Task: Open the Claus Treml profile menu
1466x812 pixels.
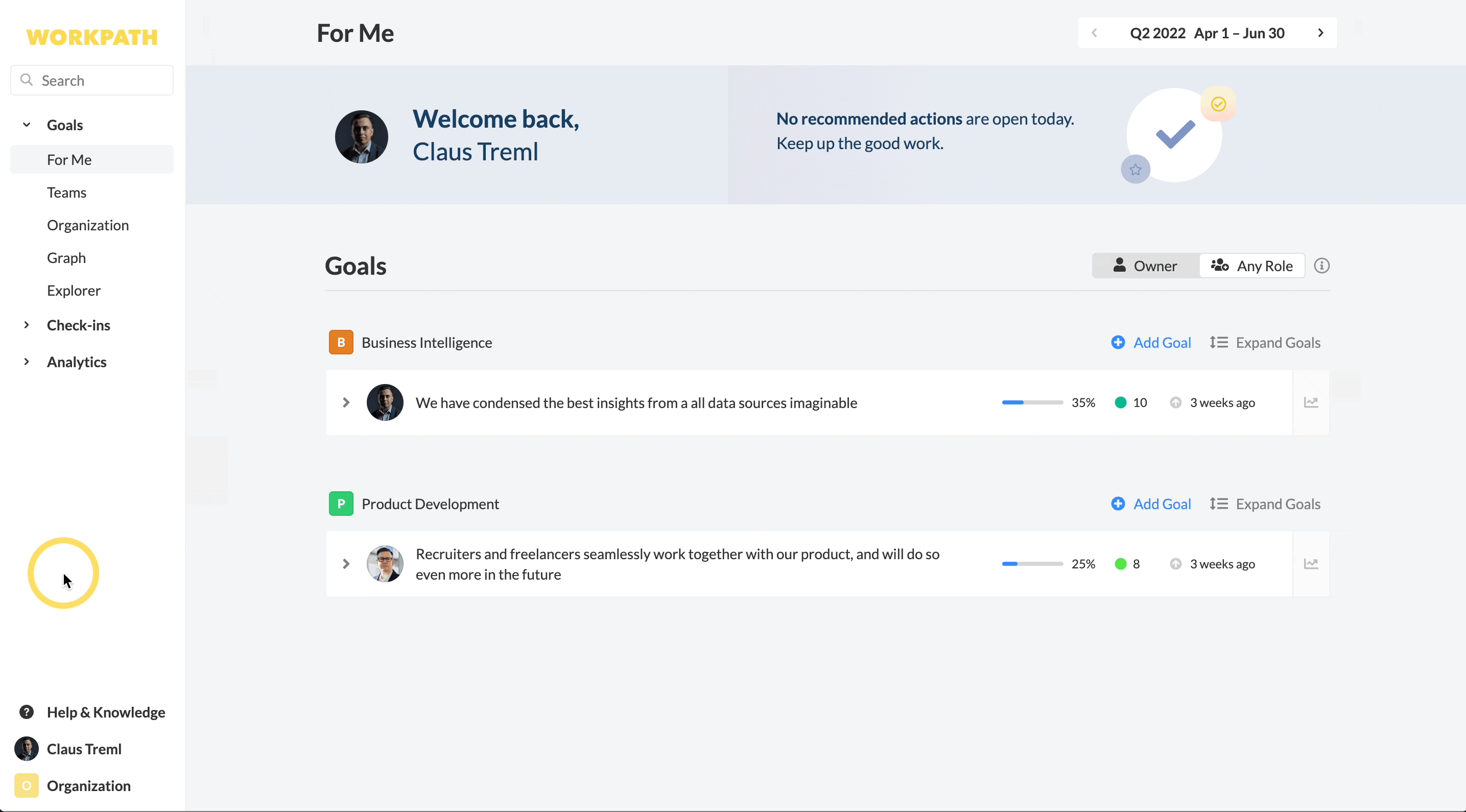Action: point(84,749)
